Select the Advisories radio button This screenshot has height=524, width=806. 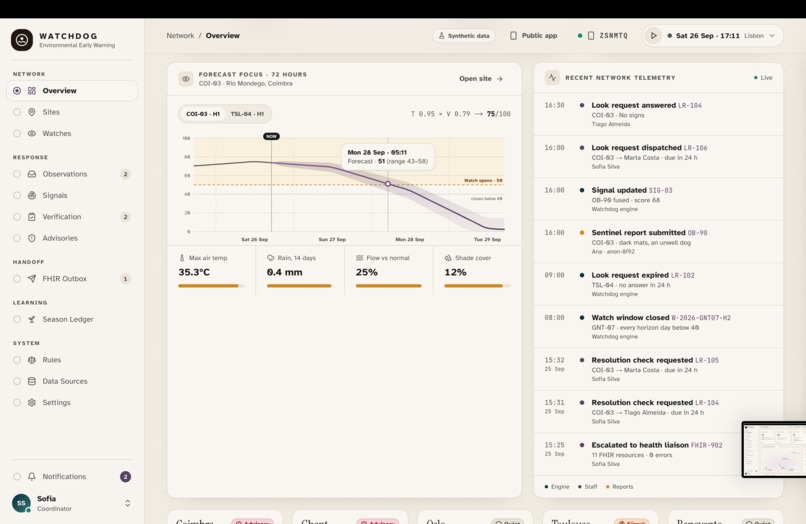pos(17,238)
